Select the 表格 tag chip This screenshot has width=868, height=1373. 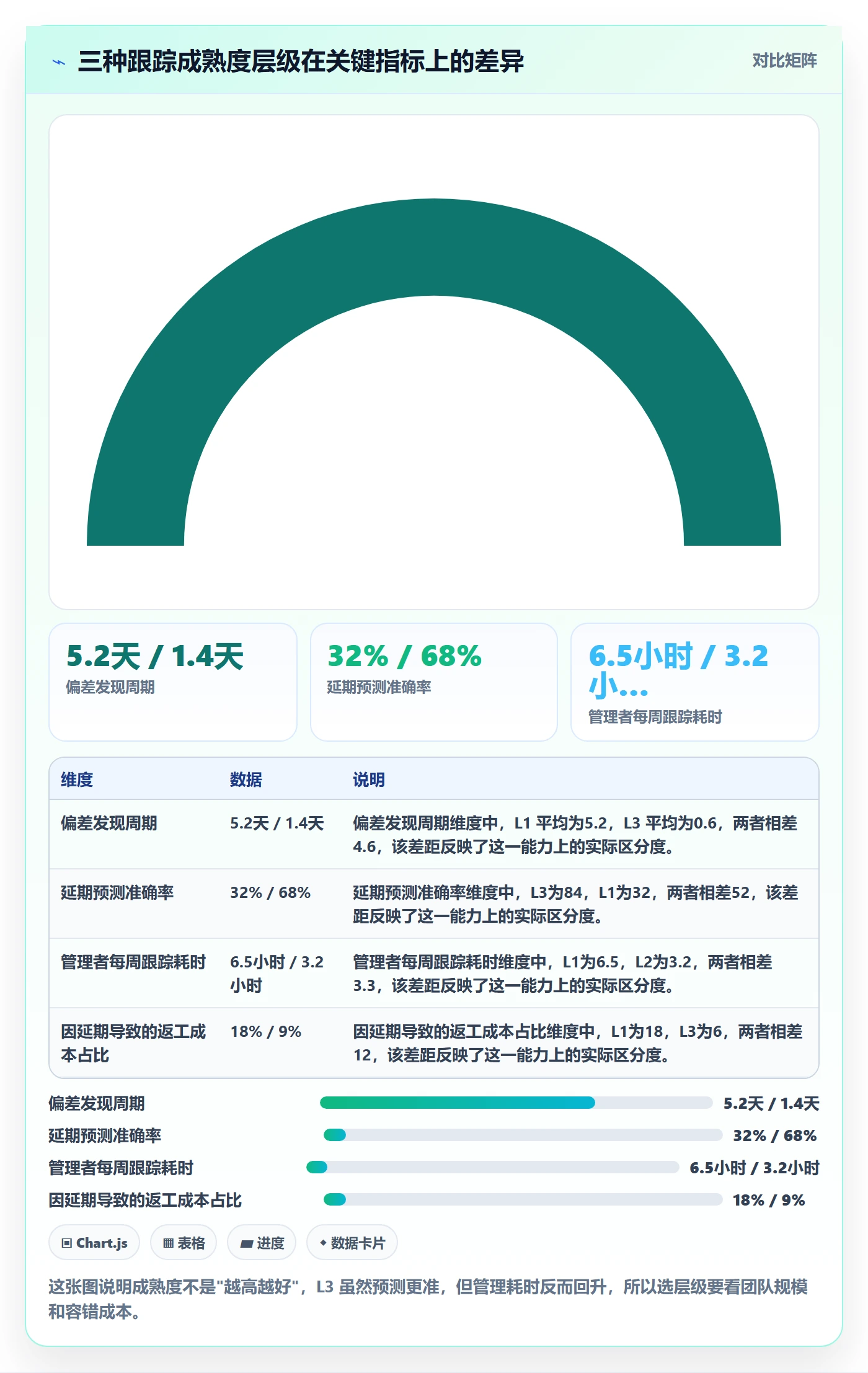(184, 1243)
